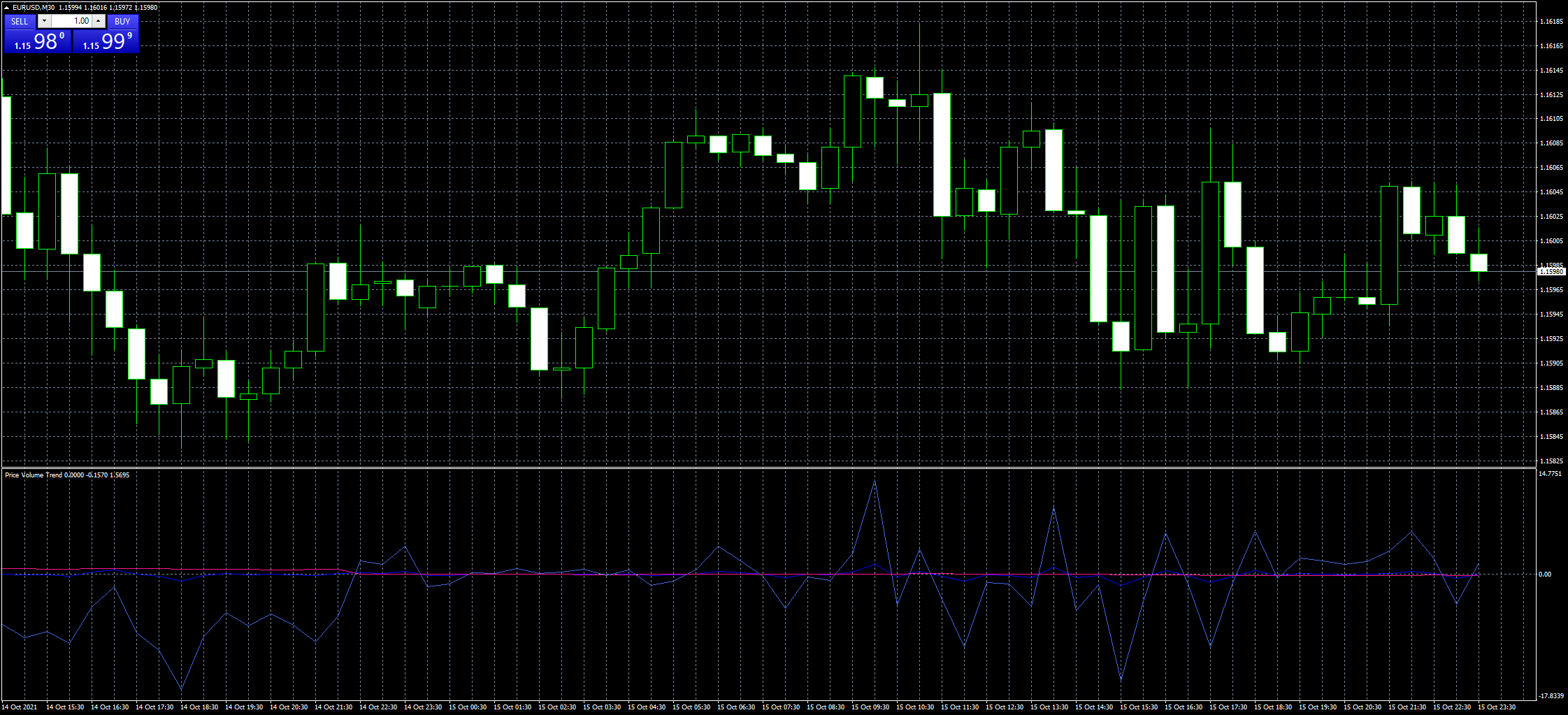
Task: Click the 15 Oct 23:30 time label
Action: pyautogui.click(x=1497, y=707)
